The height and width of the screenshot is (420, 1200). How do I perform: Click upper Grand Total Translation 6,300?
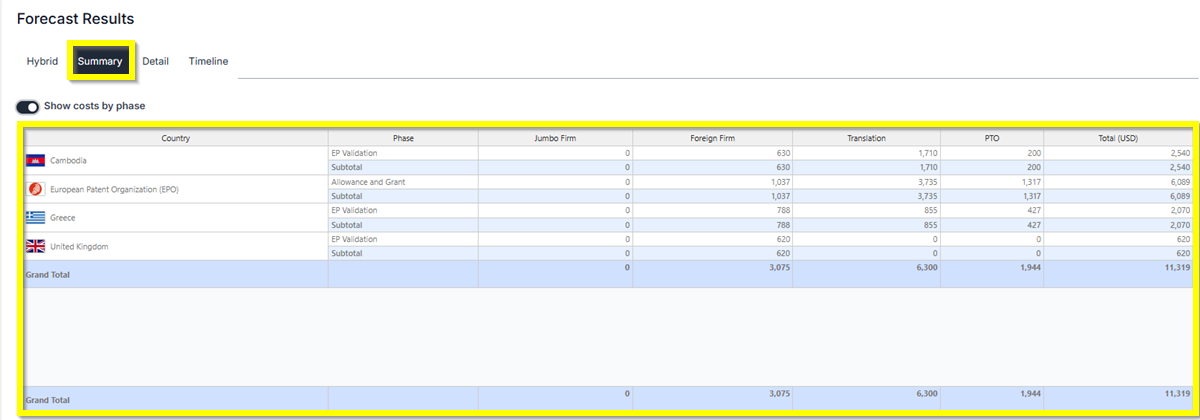point(925,268)
